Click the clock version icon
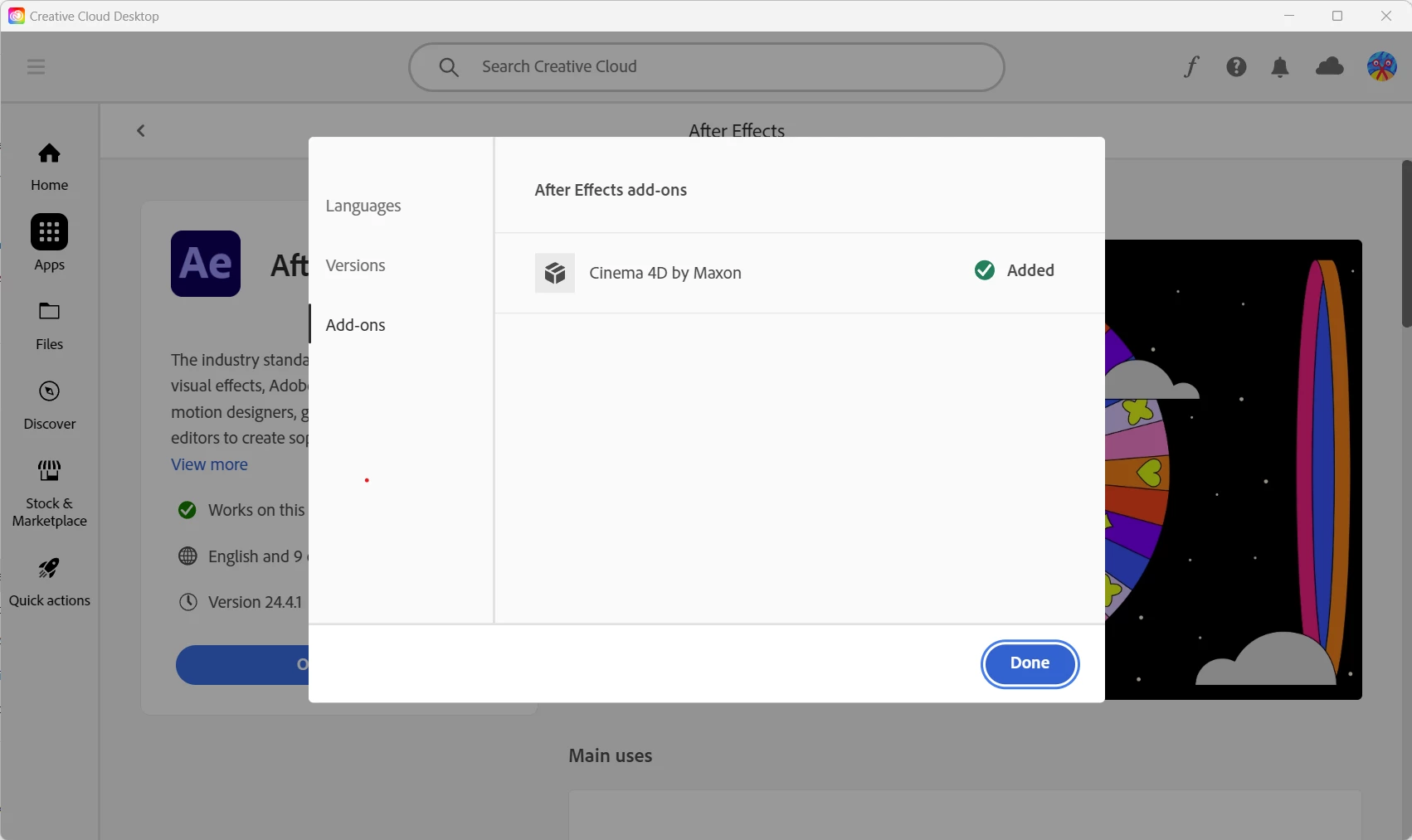The width and height of the screenshot is (1412, 840). pyautogui.click(x=188, y=602)
